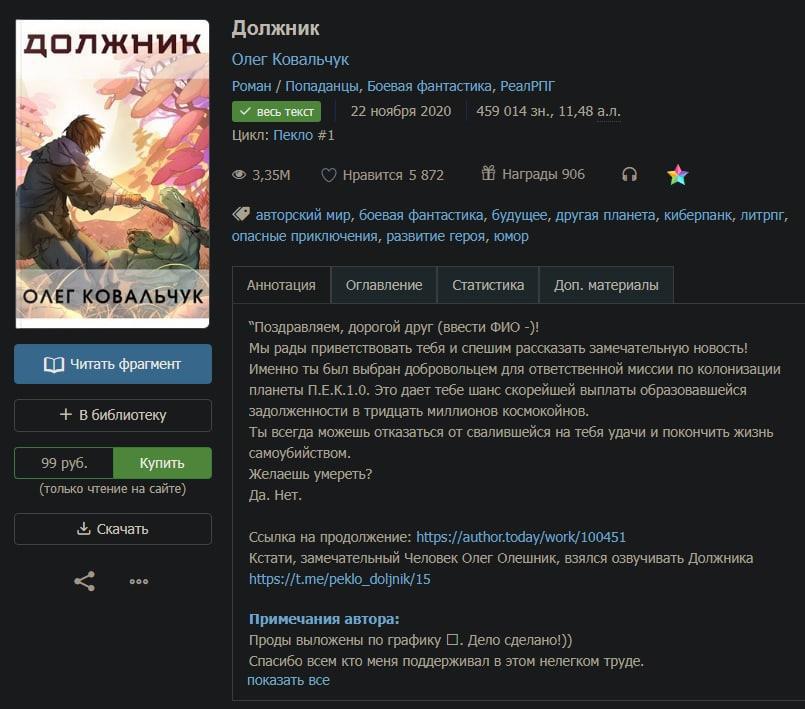The image size is (805, 709).
Task: Add the book via В библиотеку button
Action: 113,415
